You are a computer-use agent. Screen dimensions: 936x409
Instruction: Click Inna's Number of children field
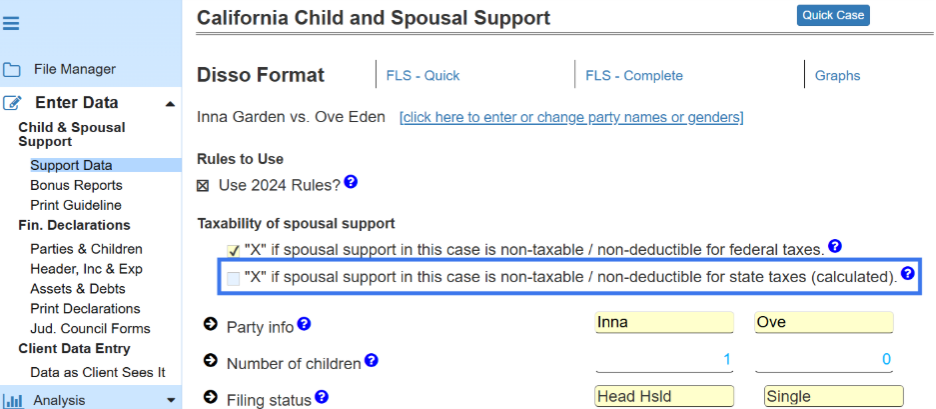click(x=664, y=359)
